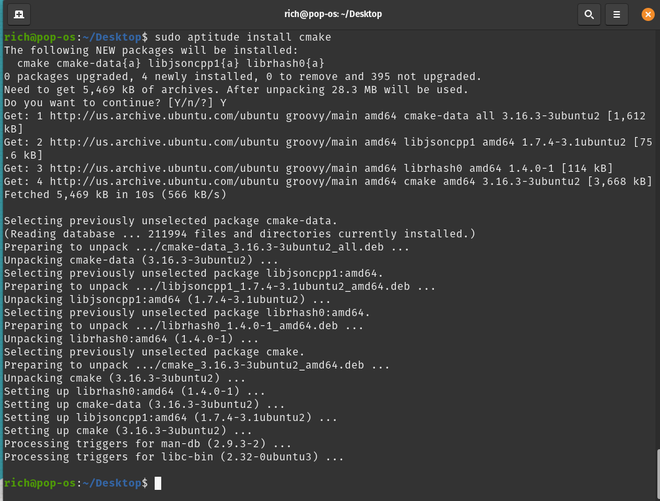
Task: Open the URL in the Get: 4 line
Action: [x=164, y=181]
